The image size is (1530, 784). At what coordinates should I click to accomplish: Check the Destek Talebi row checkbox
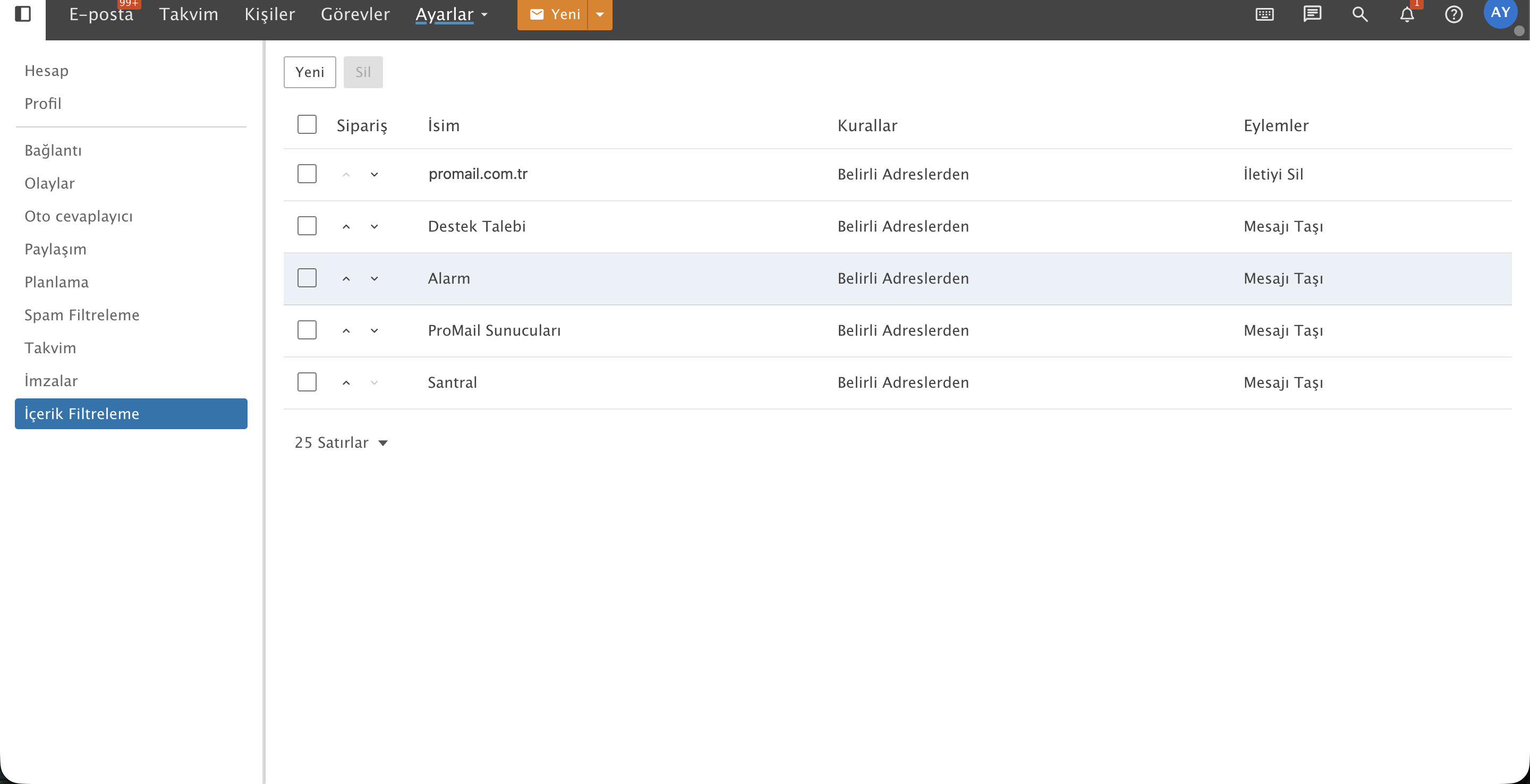(307, 226)
